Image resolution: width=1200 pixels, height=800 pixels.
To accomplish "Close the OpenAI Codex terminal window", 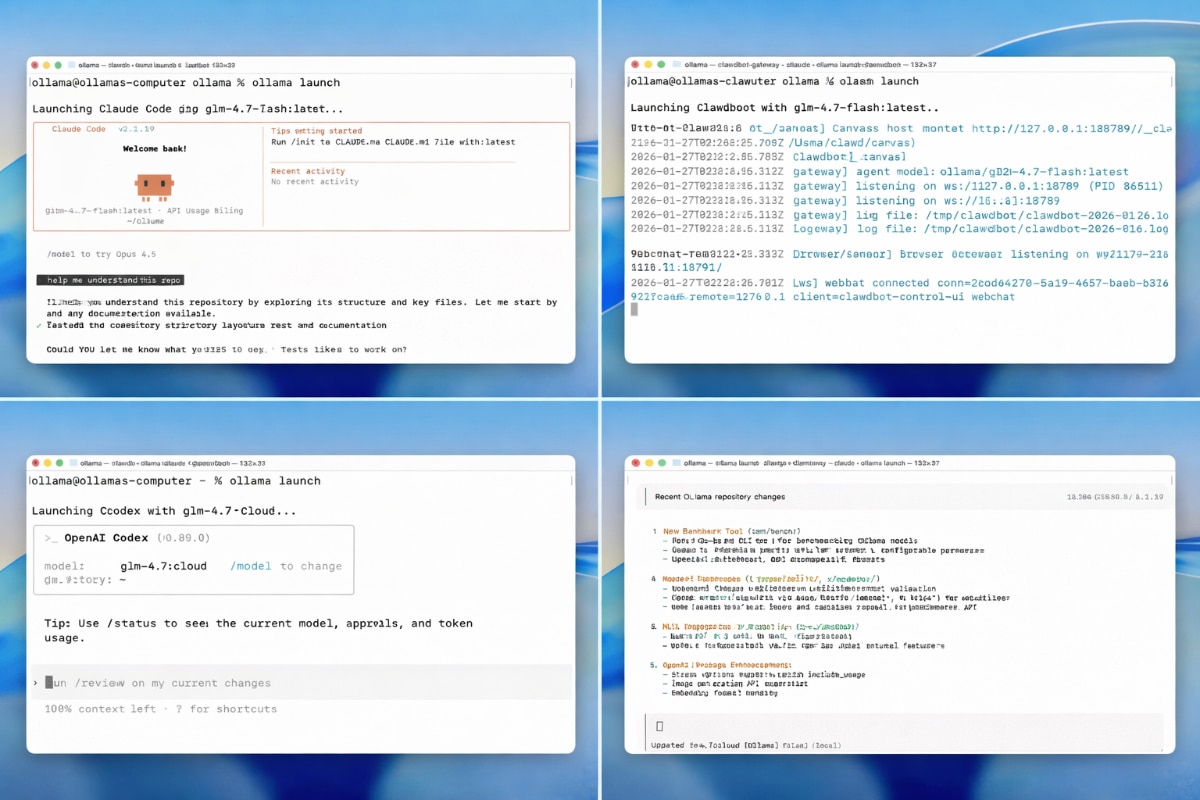I will click(34, 463).
